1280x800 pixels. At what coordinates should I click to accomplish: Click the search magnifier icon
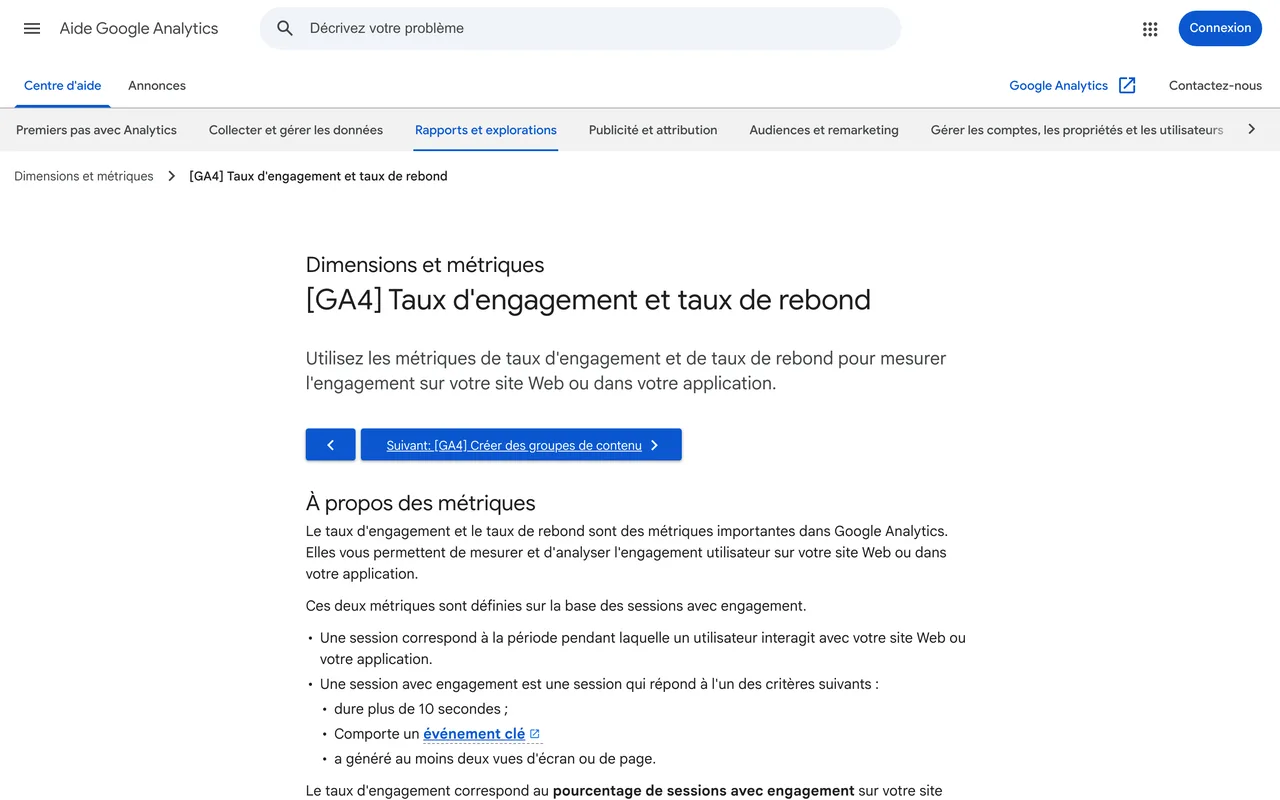coord(285,28)
